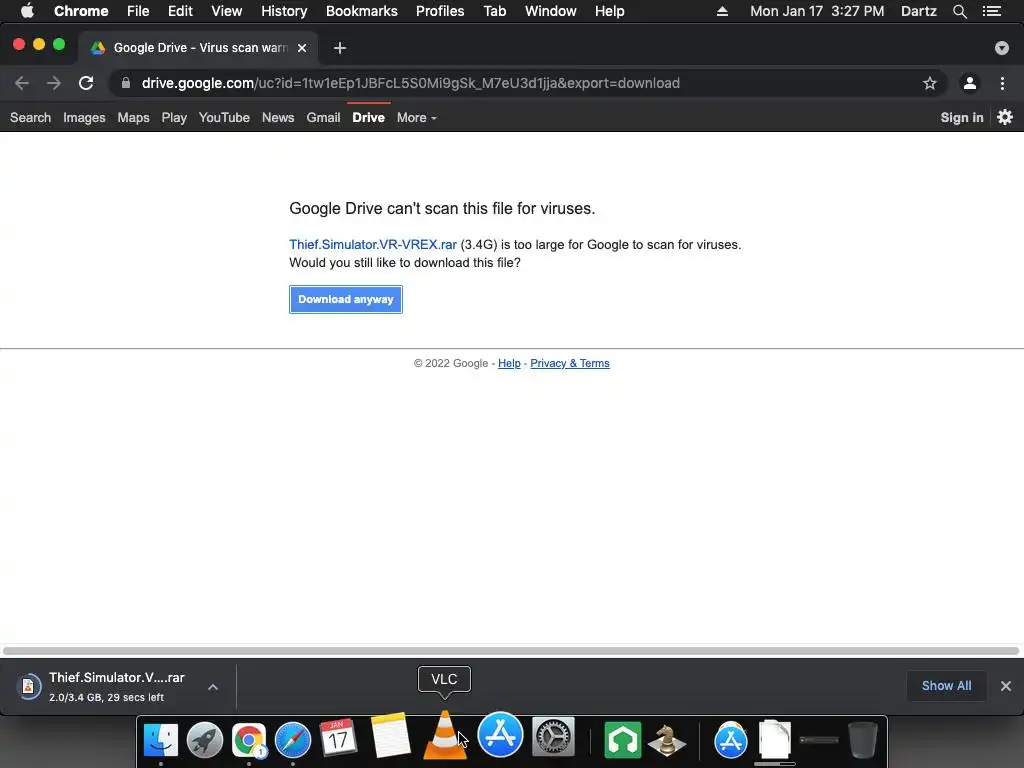Screen dimensions: 1024x768
Task: Open Spotlight search magnifier
Action: [959, 11]
